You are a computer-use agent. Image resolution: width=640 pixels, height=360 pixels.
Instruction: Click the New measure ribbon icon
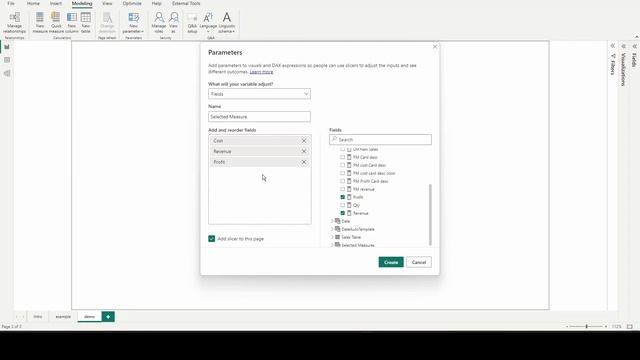point(40,22)
